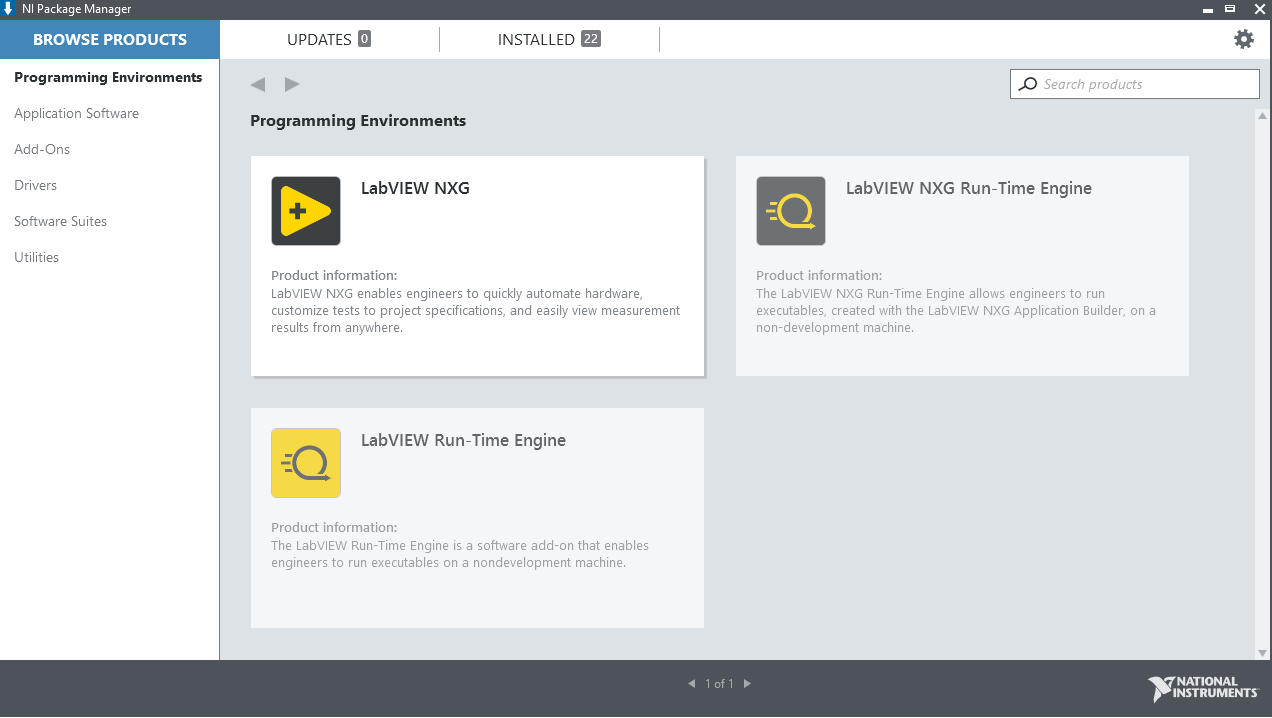Click the previous page arrow in footer
The image size is (1272, 718).
pos(691,684)
